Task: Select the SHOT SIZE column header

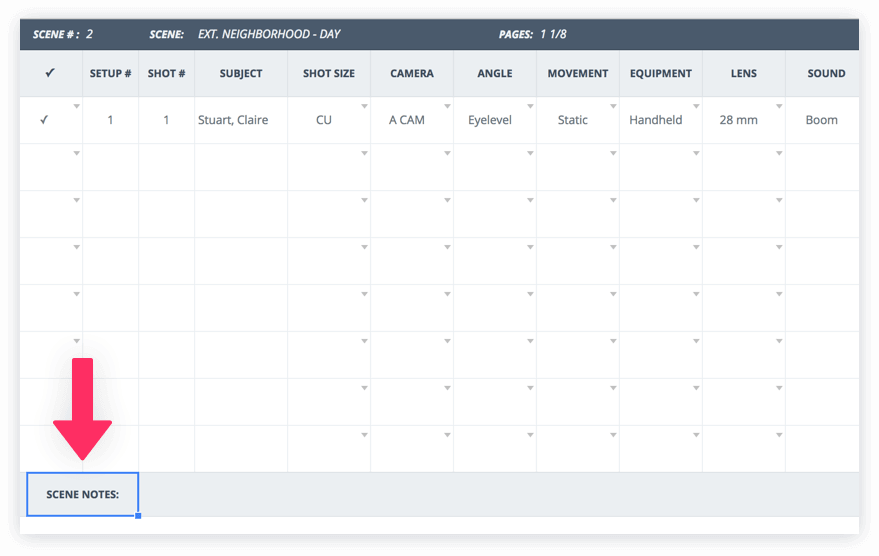Action: pos(329,73)
